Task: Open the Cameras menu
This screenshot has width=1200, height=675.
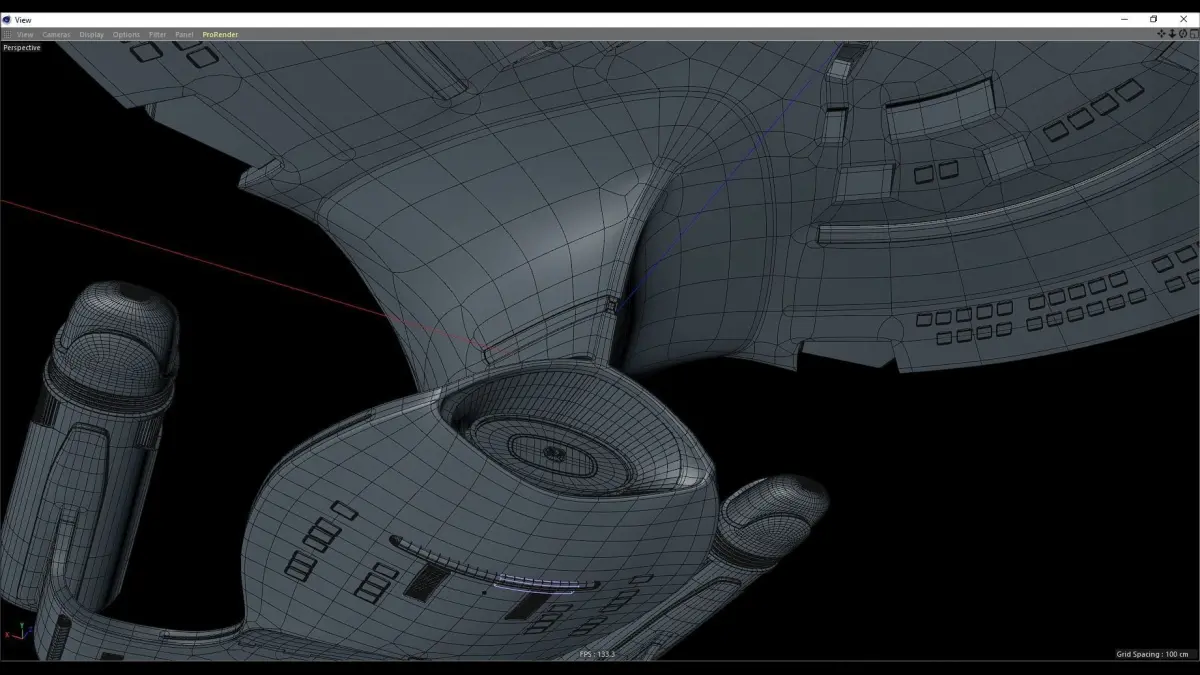Action: click(x=56, y=35)
